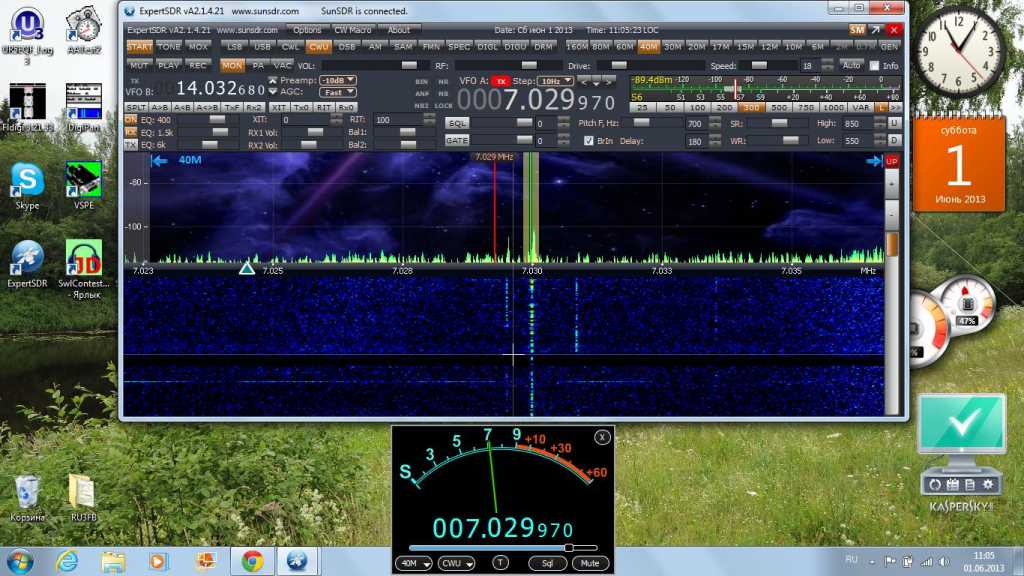Launch the AALog2 desktop icon
1024x576 pixels.
point(84,29)
